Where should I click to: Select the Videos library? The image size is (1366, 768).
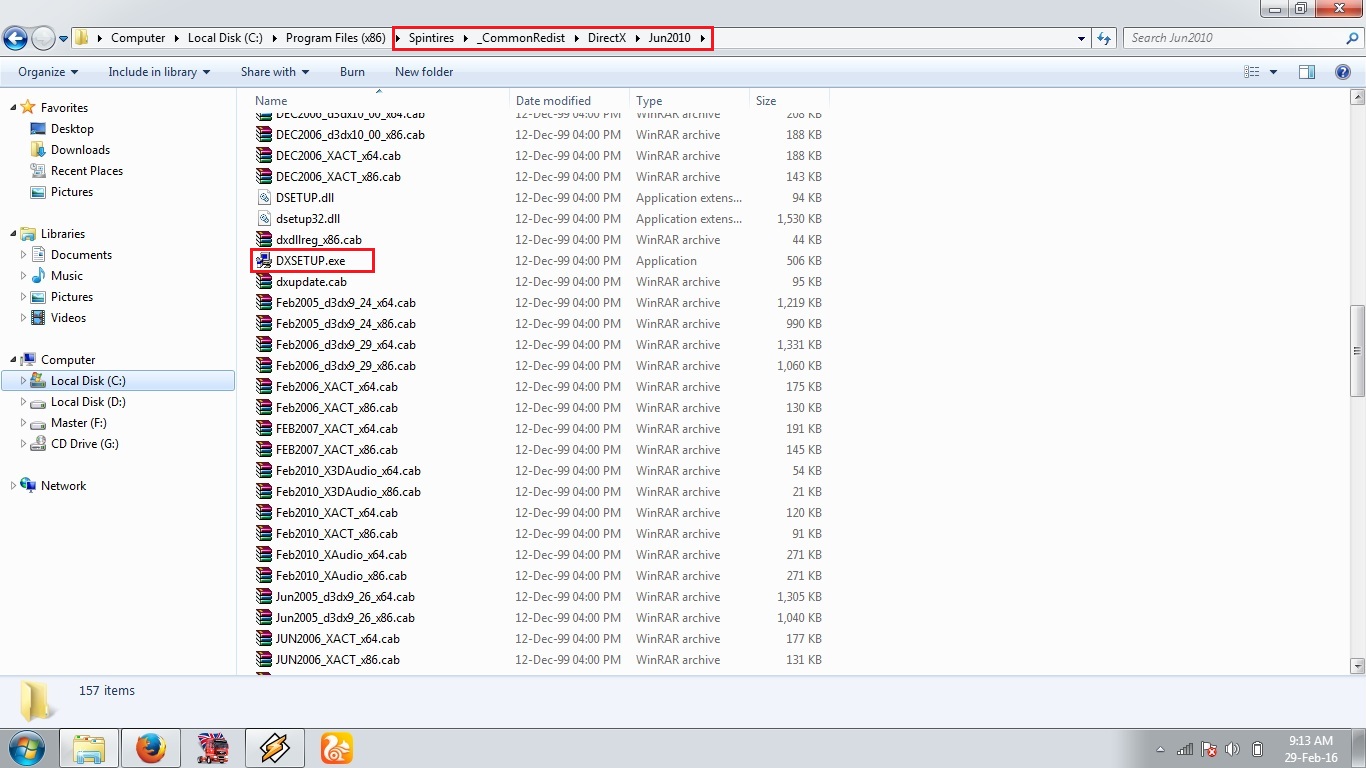[x=68, y=318]
